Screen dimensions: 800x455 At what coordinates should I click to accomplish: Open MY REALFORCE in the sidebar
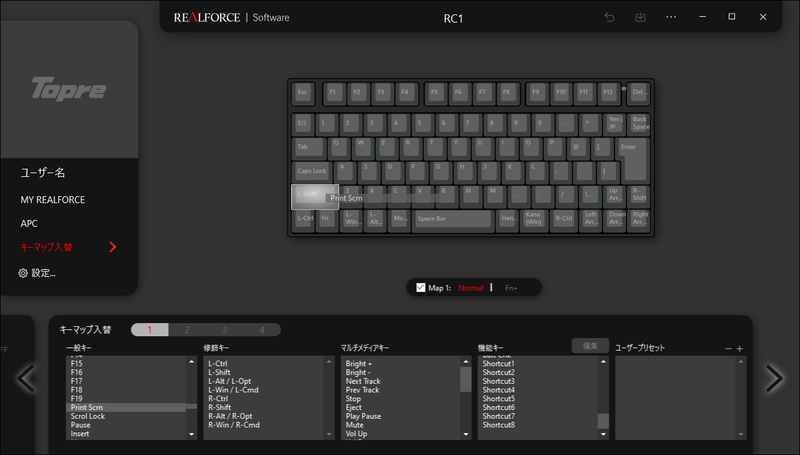[x=53, y=200]
